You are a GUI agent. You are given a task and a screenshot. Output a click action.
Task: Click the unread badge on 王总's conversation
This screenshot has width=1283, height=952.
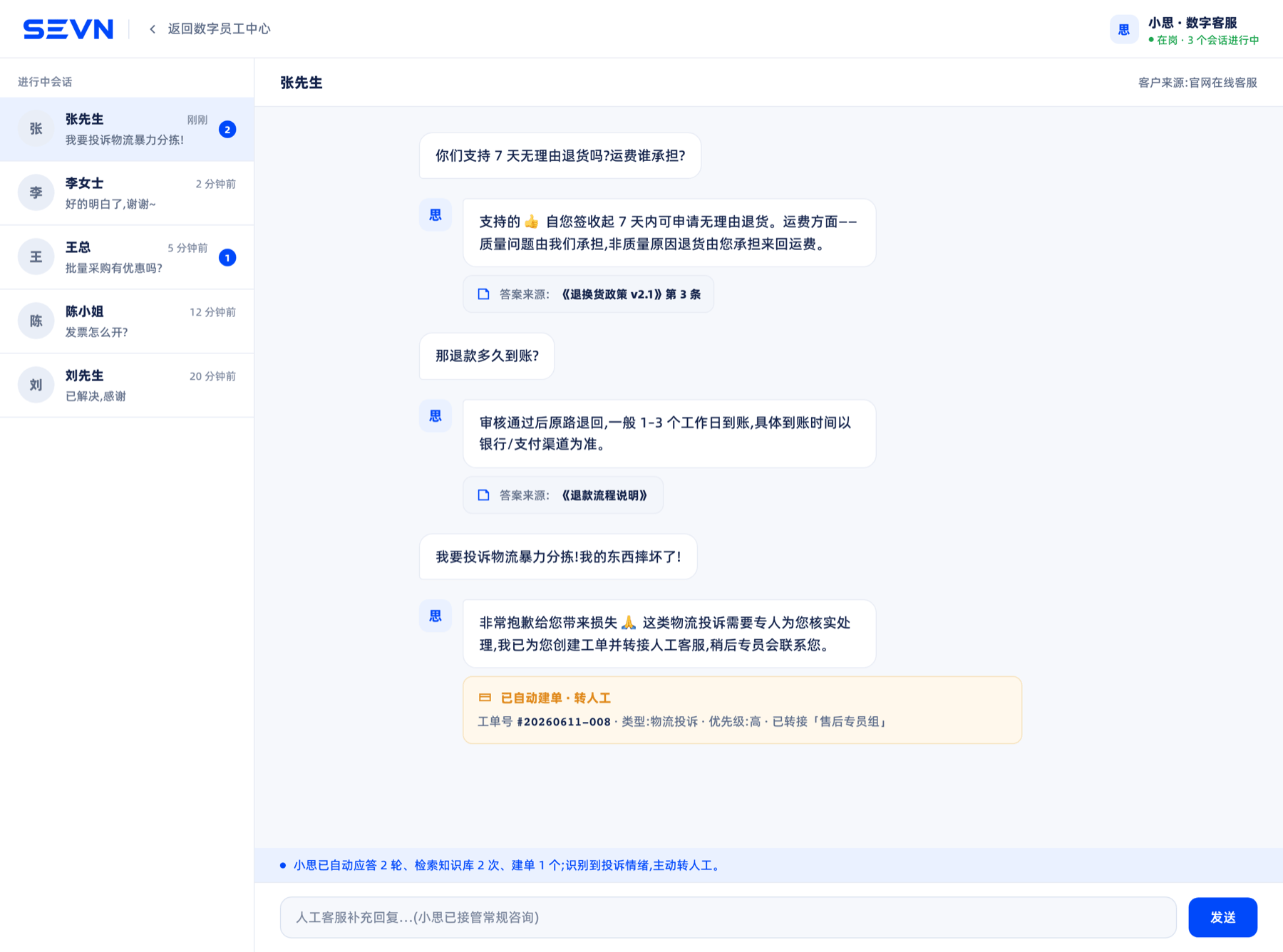click(227, 257)
